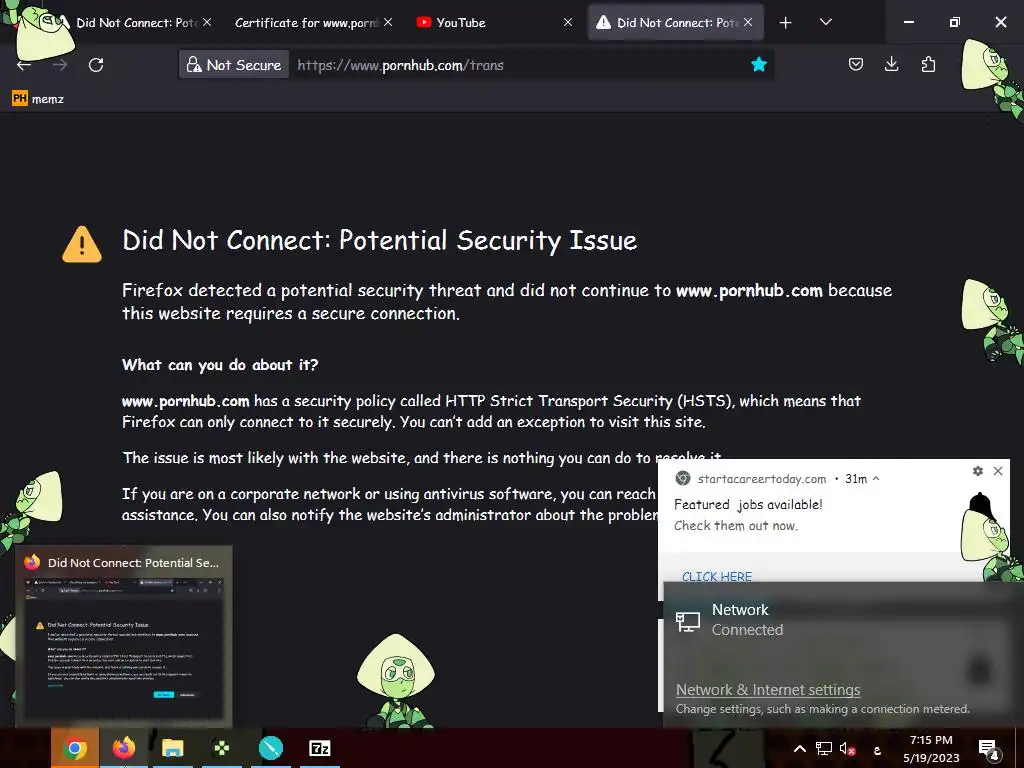This screenshot has height=768, width=1024.
Task: Click the Did Not Connect heading text
Action: [379, 240]
